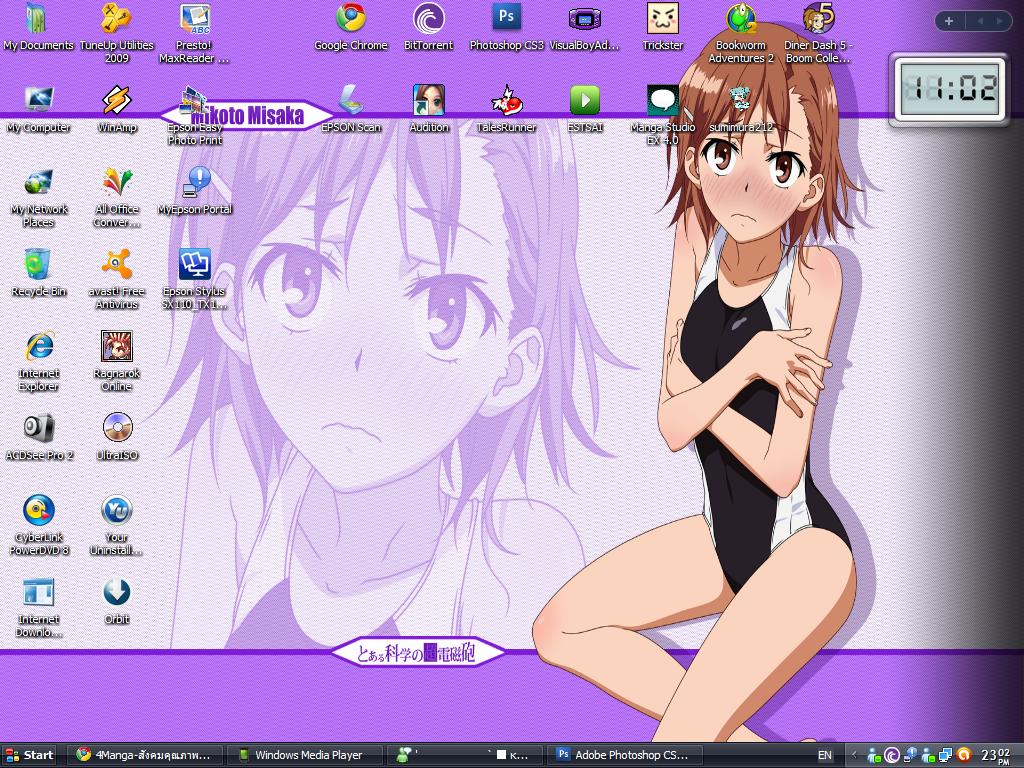The width and height of the screenshot is (1024, 768).
Task: Select All Office Converter desktop icon
Action: [x=117, y=197]
